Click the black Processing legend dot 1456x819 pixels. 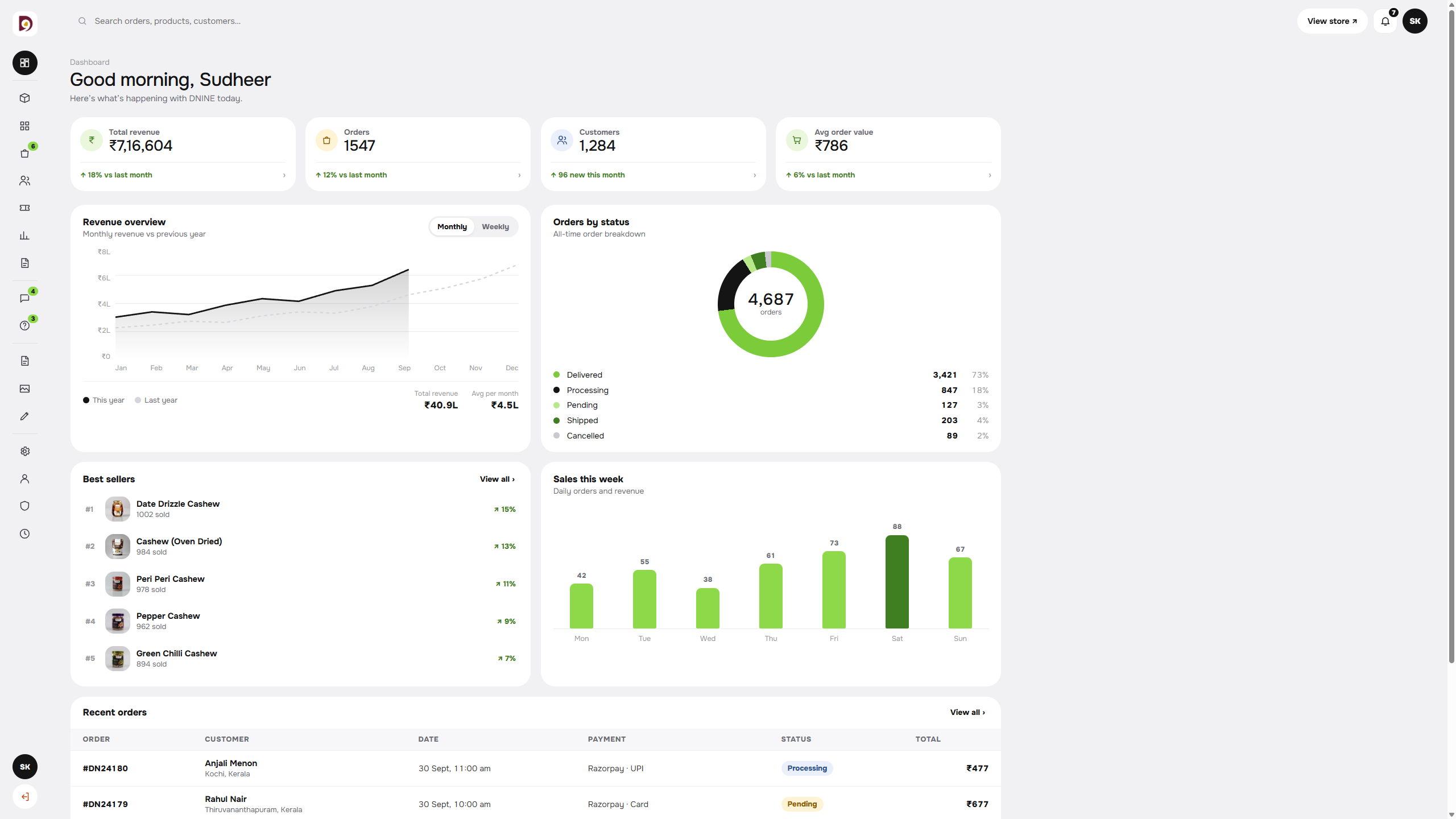tap(557, 390)
